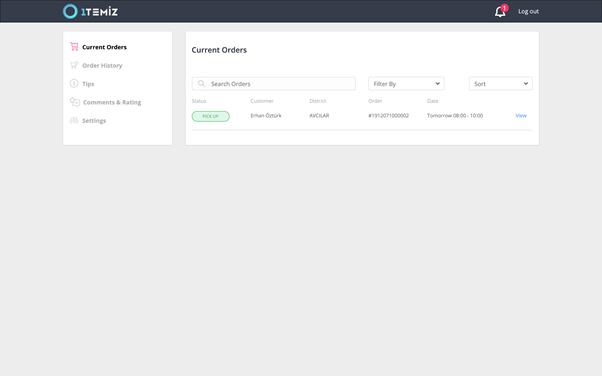The height and width of the screenshot is (376, 602).
Task: Open the Sort dropdown
Action: 501,84
